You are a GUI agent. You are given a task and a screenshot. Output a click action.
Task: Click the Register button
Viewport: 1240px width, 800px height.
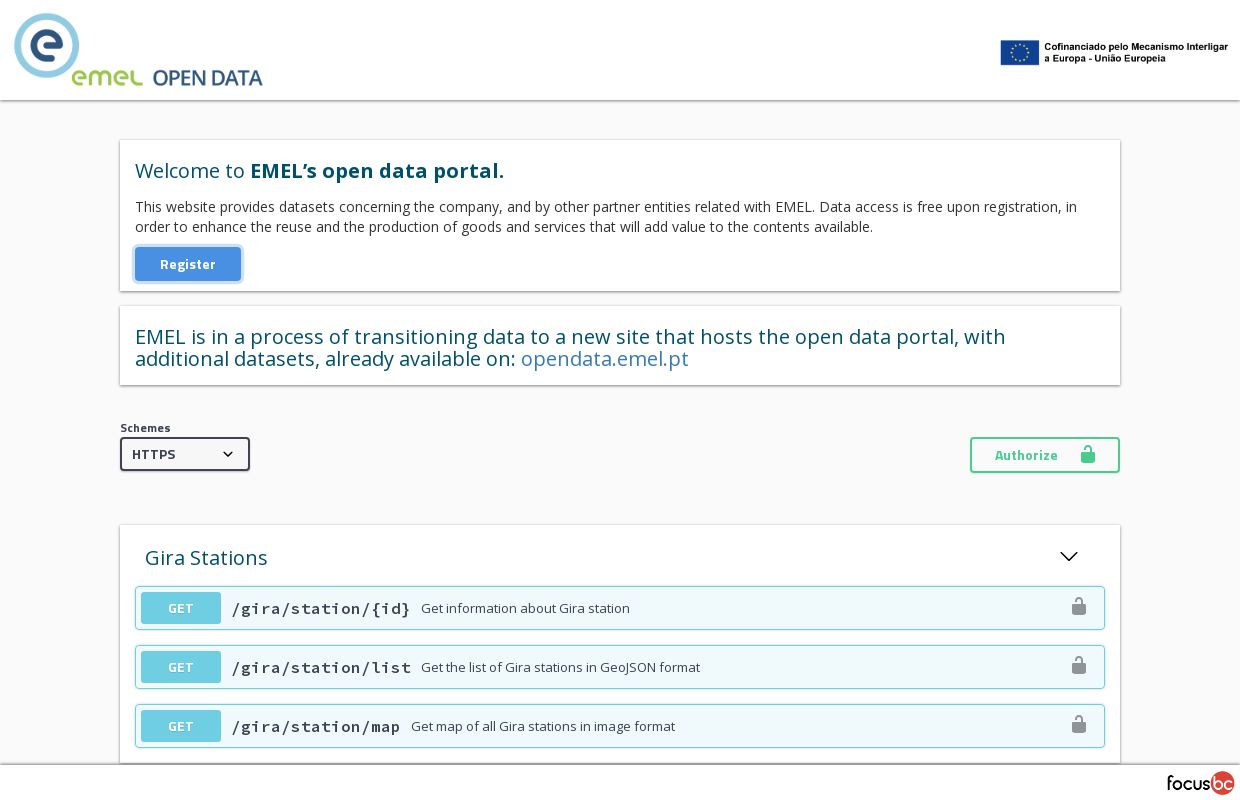pyautogui.click(x=188, y=264)
